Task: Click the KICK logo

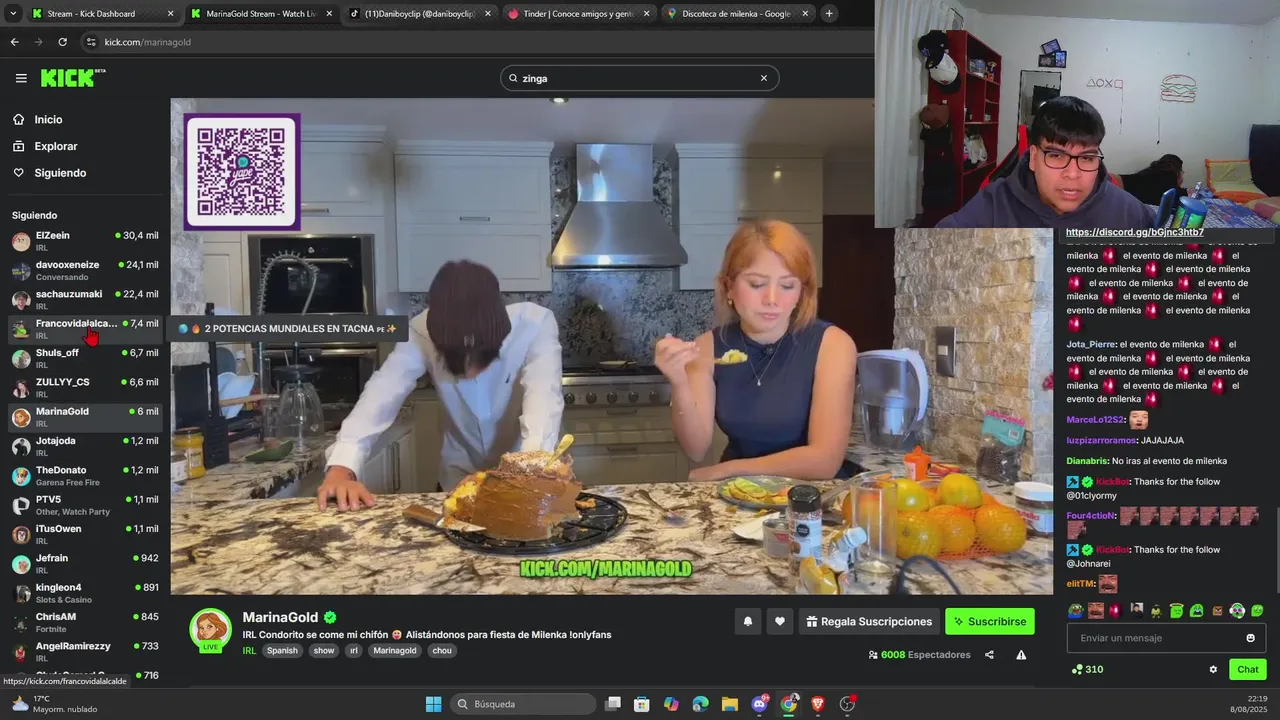Action: tap(73, 78)
